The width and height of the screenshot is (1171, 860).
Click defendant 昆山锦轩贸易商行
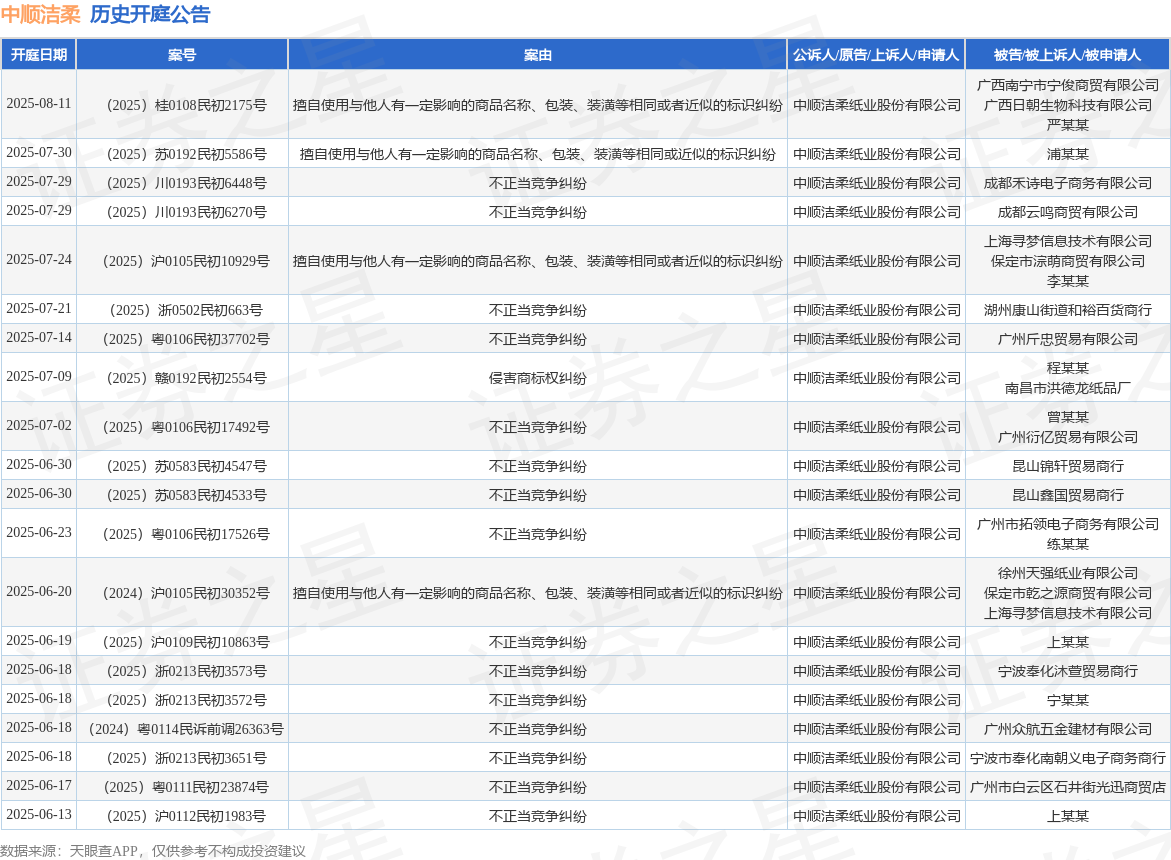1068,466
